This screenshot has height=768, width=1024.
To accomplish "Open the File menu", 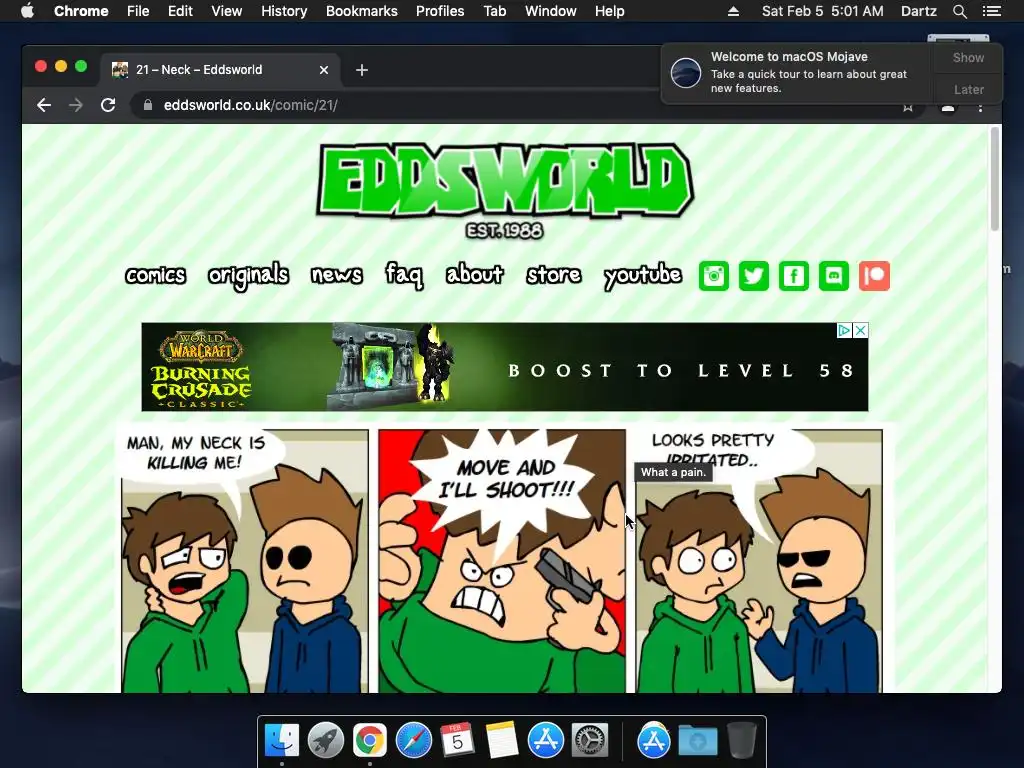I will click(x=138, y=11).
